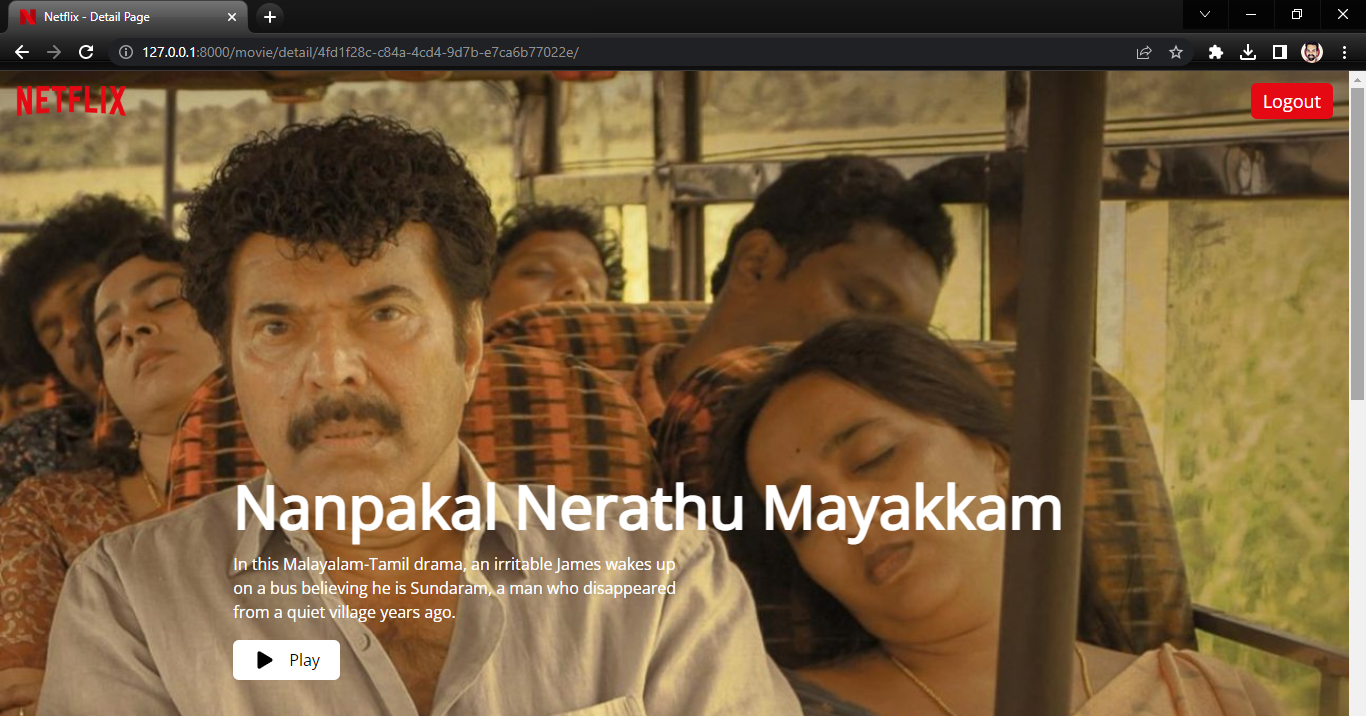Close the Netflix - Detail Page tab
This screenshot has height=716, width=1366.
click(x=233, y=17)
